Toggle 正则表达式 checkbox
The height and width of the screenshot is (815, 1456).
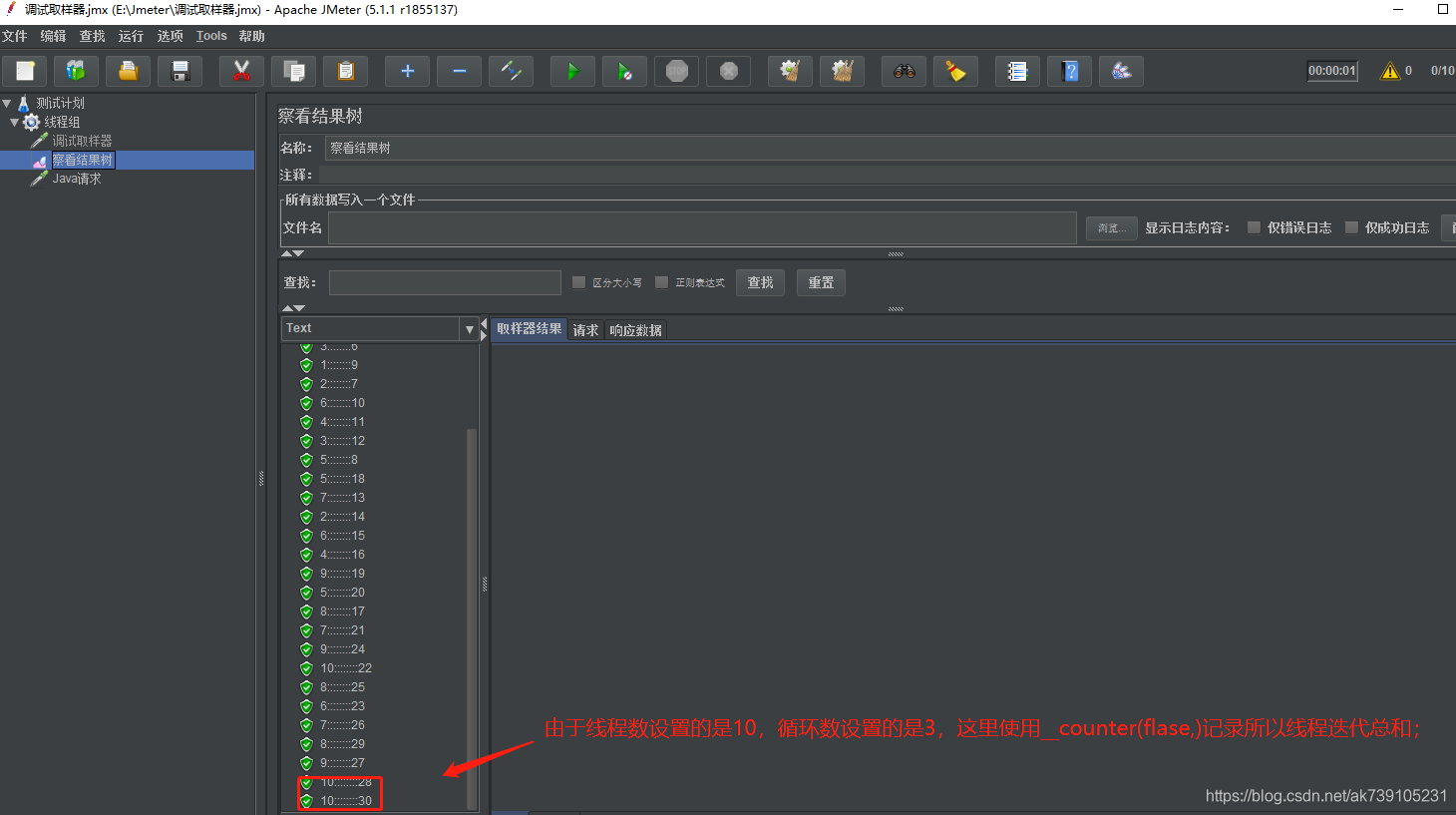click(661, 282)
